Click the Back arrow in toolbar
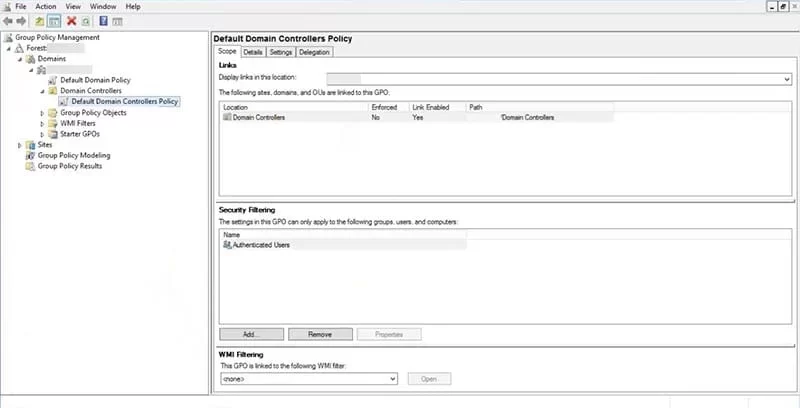Screen dimensions: 800x408 tap(8, 21)
